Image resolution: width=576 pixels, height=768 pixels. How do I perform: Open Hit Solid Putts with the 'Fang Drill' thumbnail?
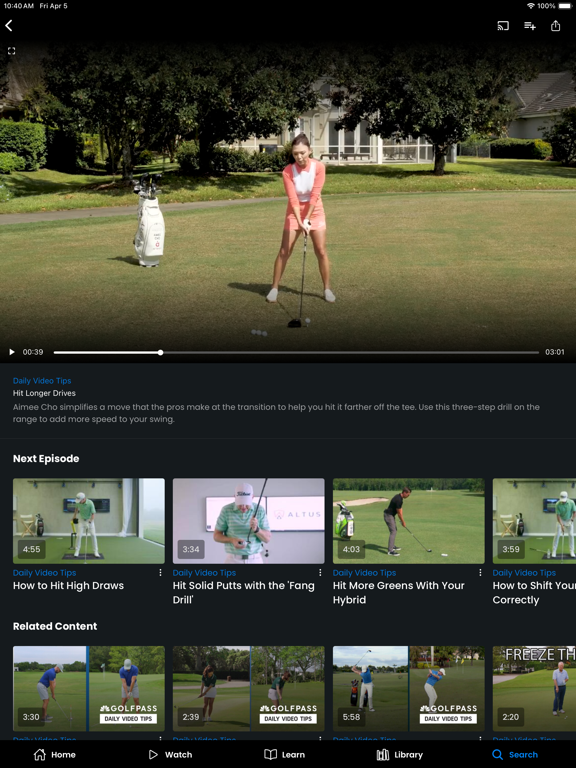(x=248, y=521)
